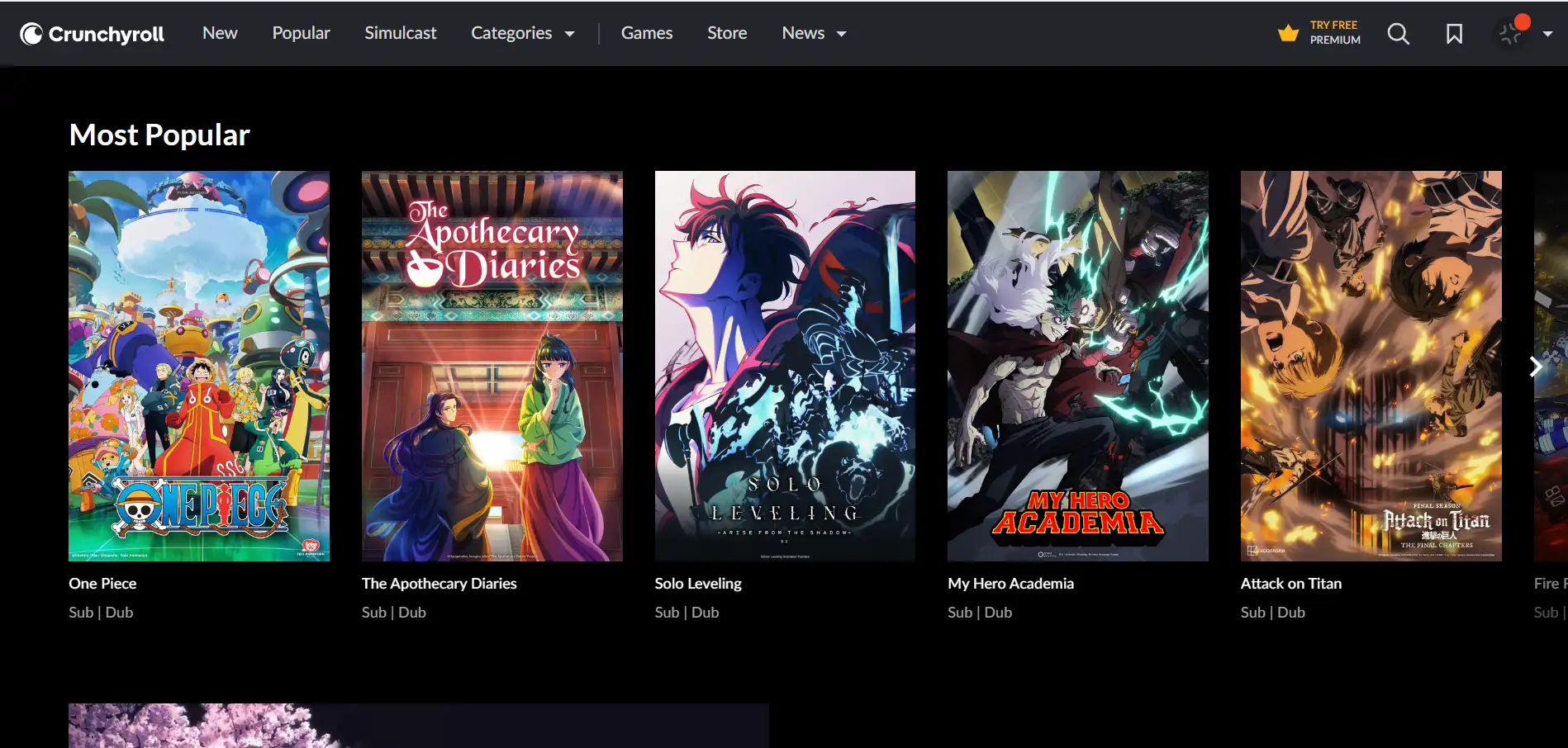Expand the Categories dropdown

pos(523,33)
